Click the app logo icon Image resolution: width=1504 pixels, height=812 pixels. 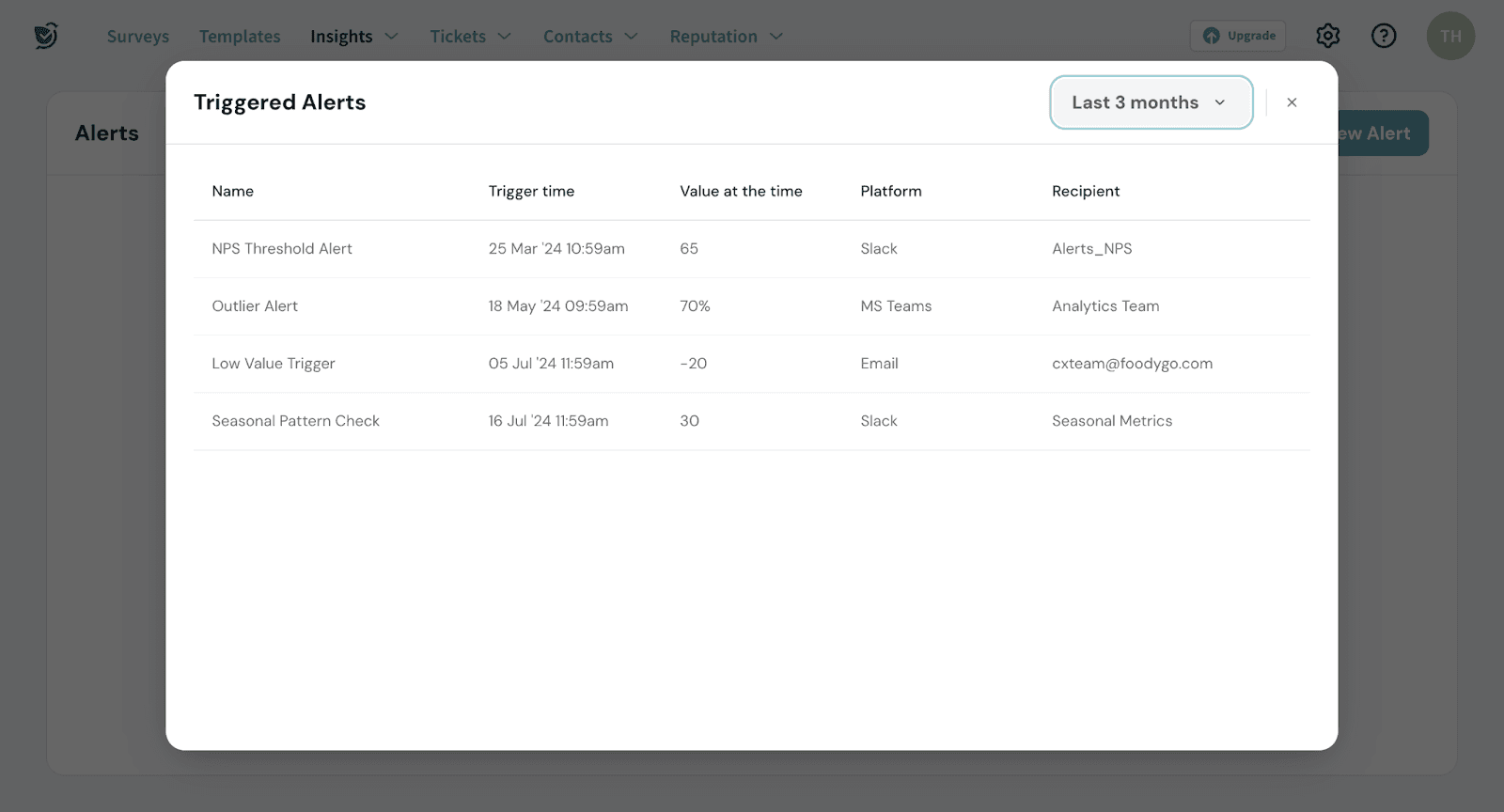(46, 36)
